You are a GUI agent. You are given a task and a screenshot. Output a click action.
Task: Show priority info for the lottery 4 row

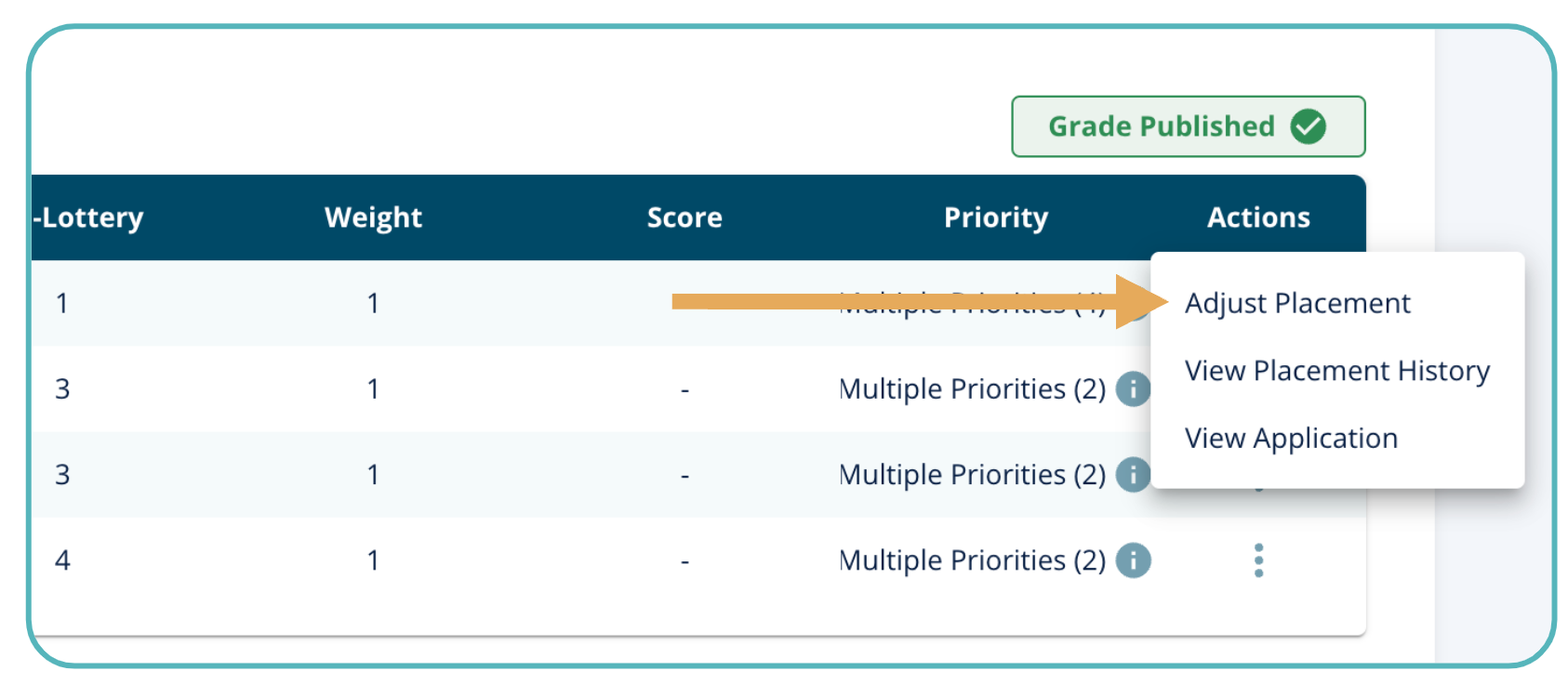click(x=1133, y=560)
